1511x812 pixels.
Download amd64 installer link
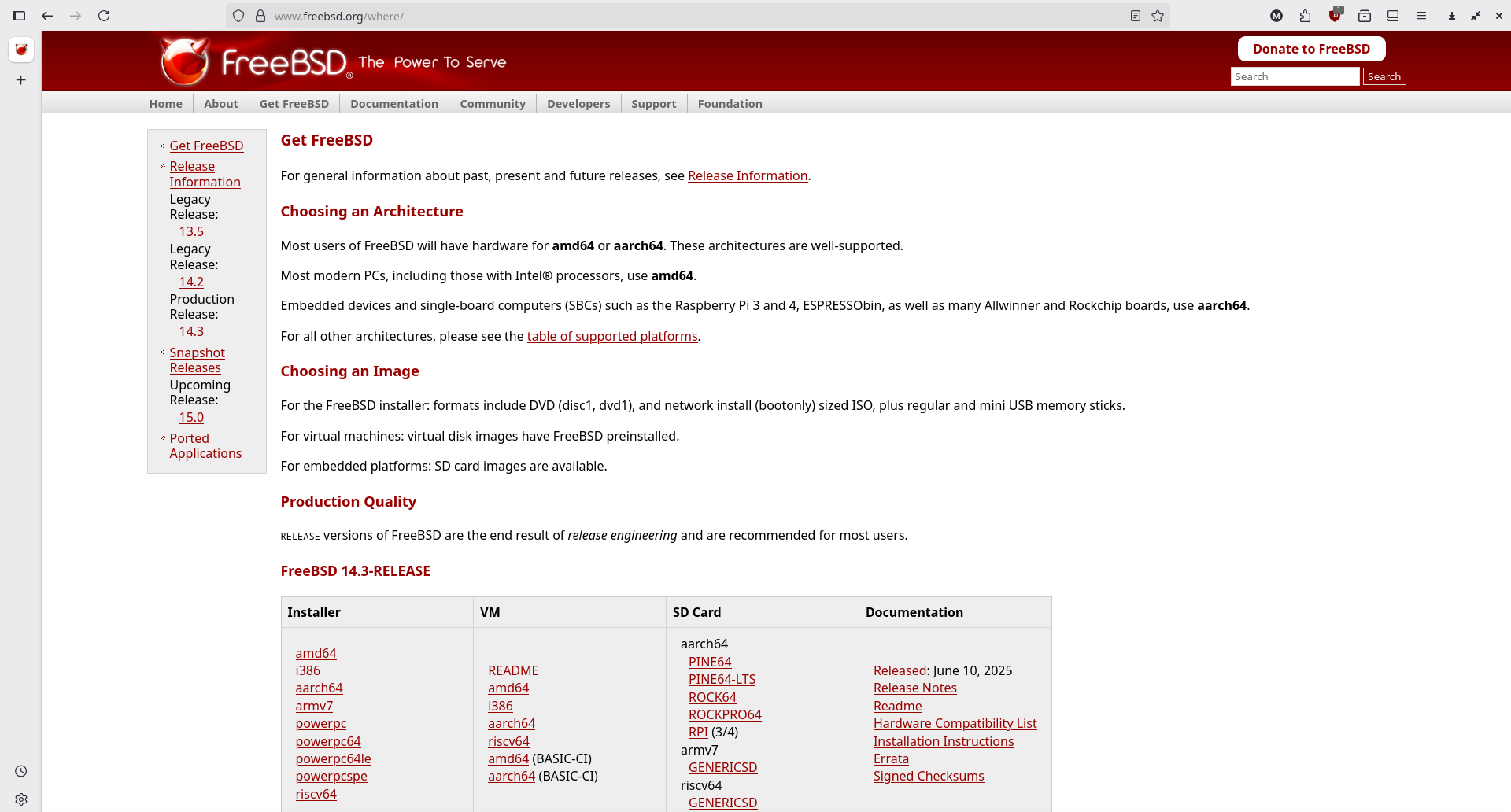316,653
